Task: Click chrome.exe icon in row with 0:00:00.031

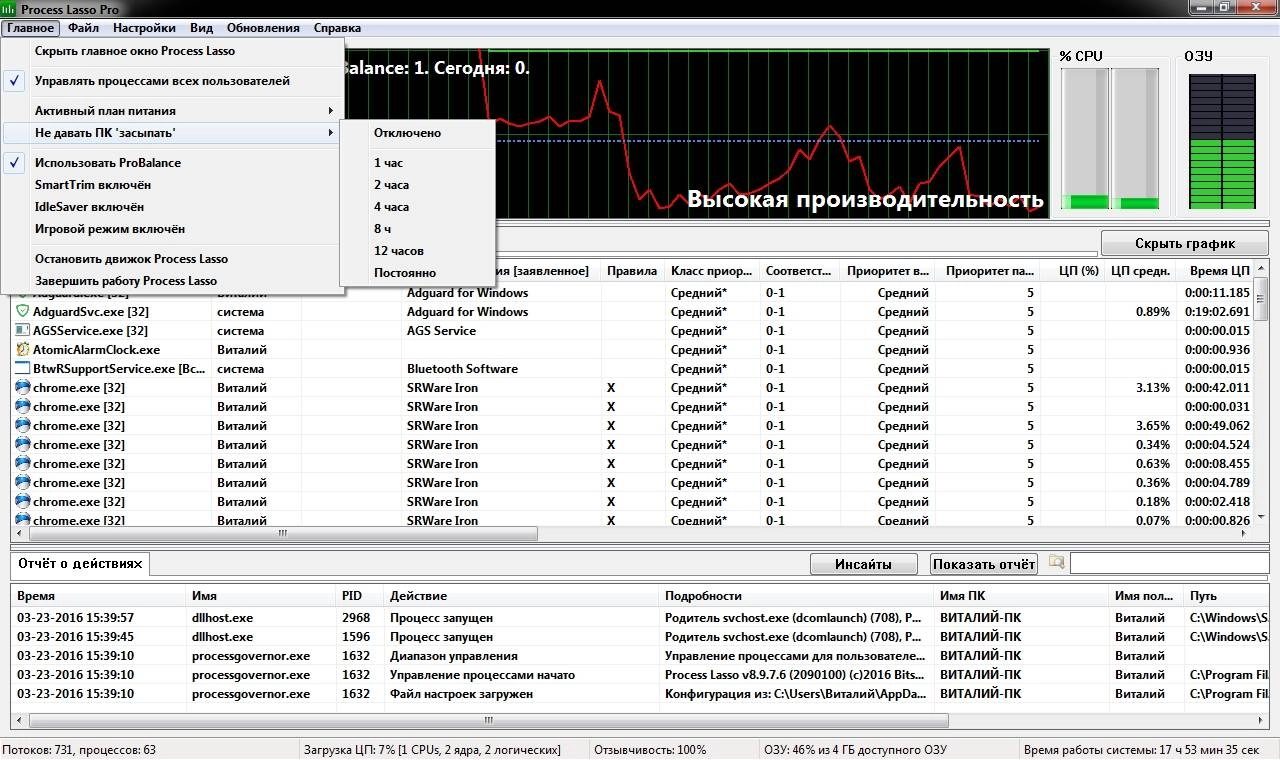Action: coord(23,407)
